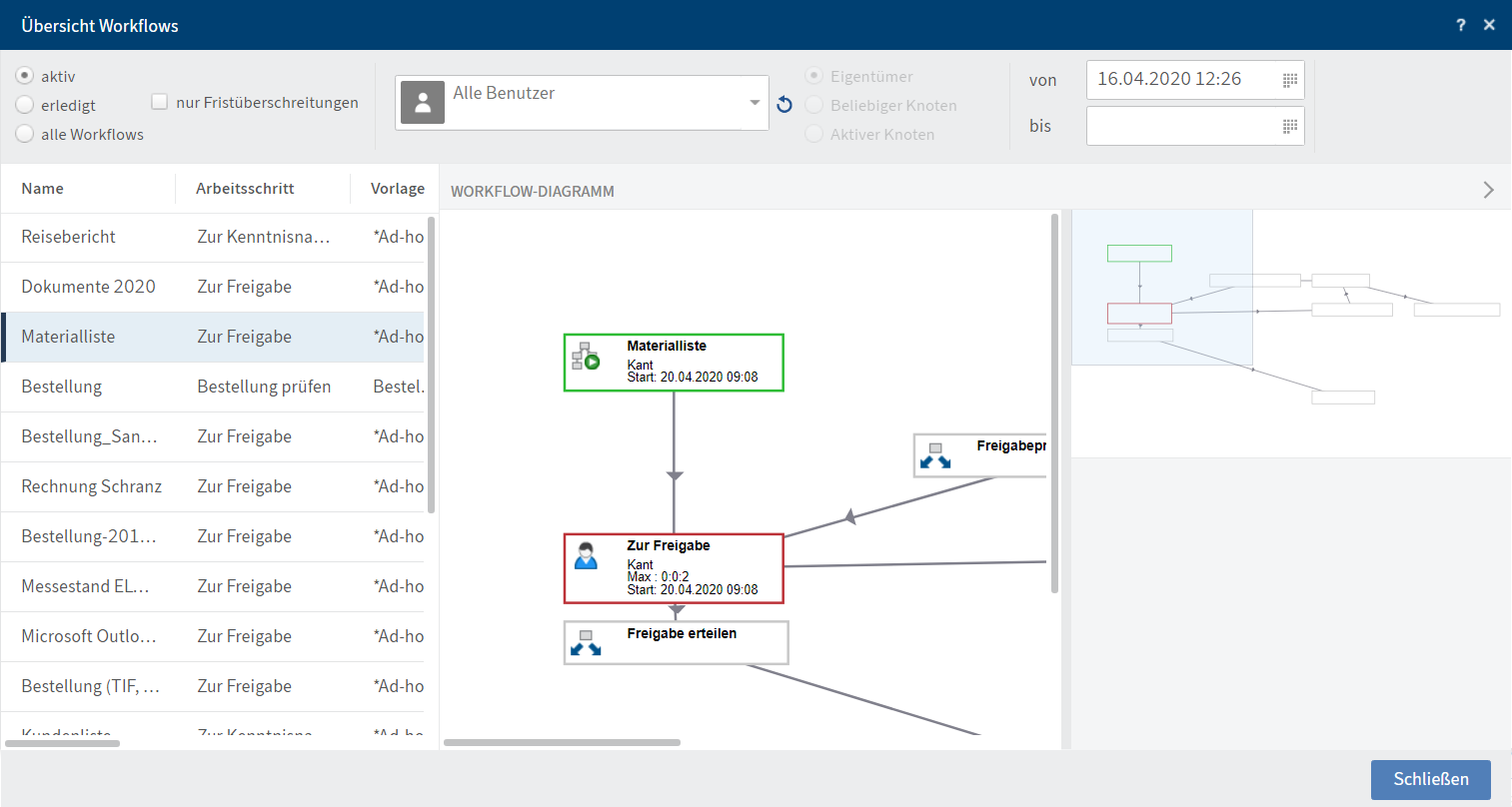Select the Bestellung (TIF, … workflow row

[212, 687]
